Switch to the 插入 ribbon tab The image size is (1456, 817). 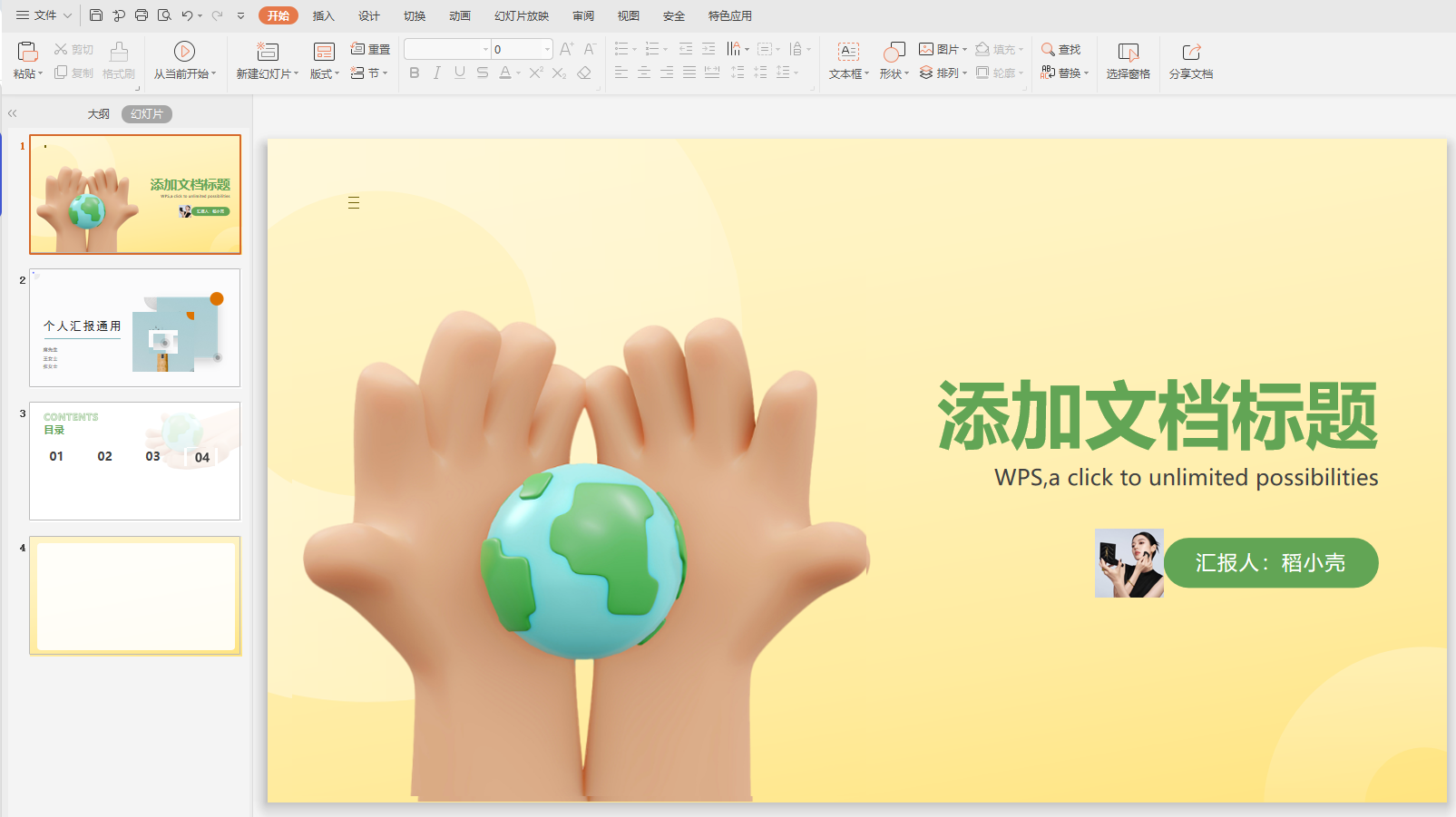tap(323, 15)
